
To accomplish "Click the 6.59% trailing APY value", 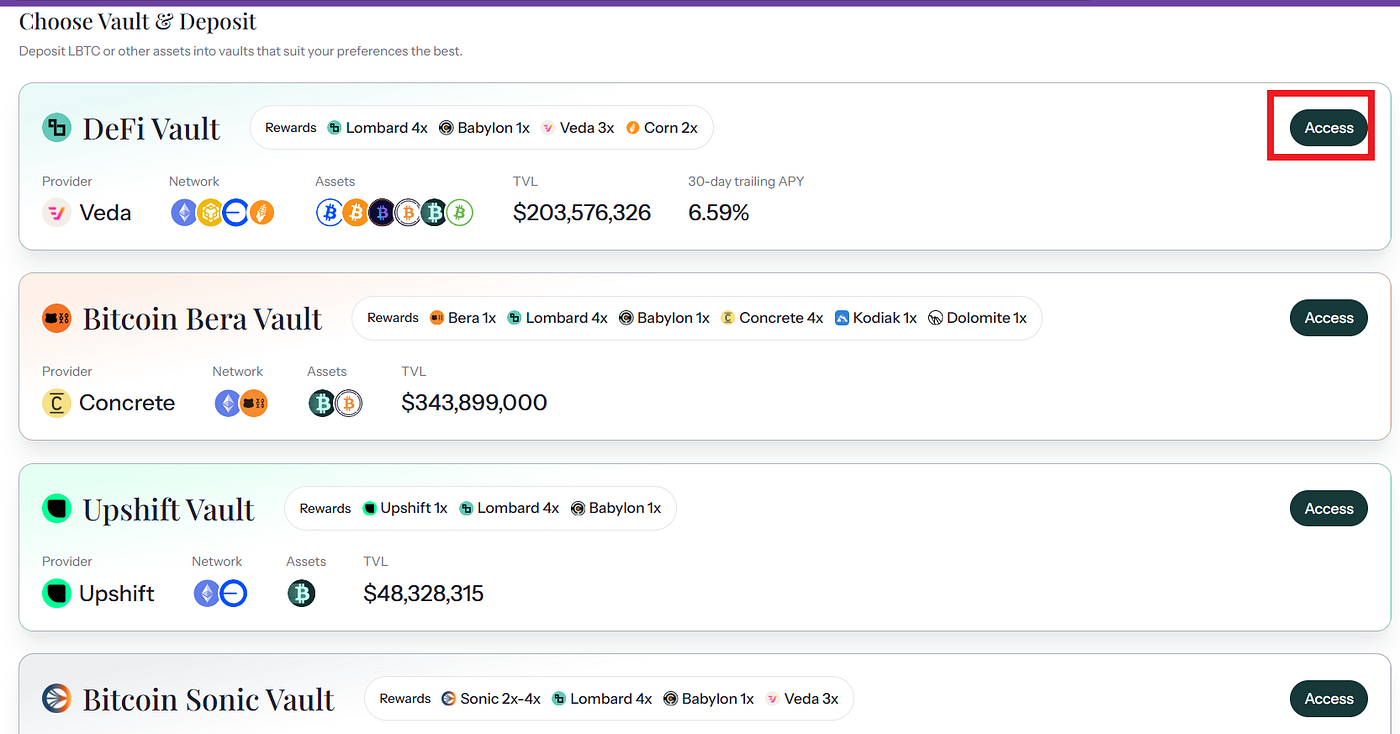I will coord(719,213).
